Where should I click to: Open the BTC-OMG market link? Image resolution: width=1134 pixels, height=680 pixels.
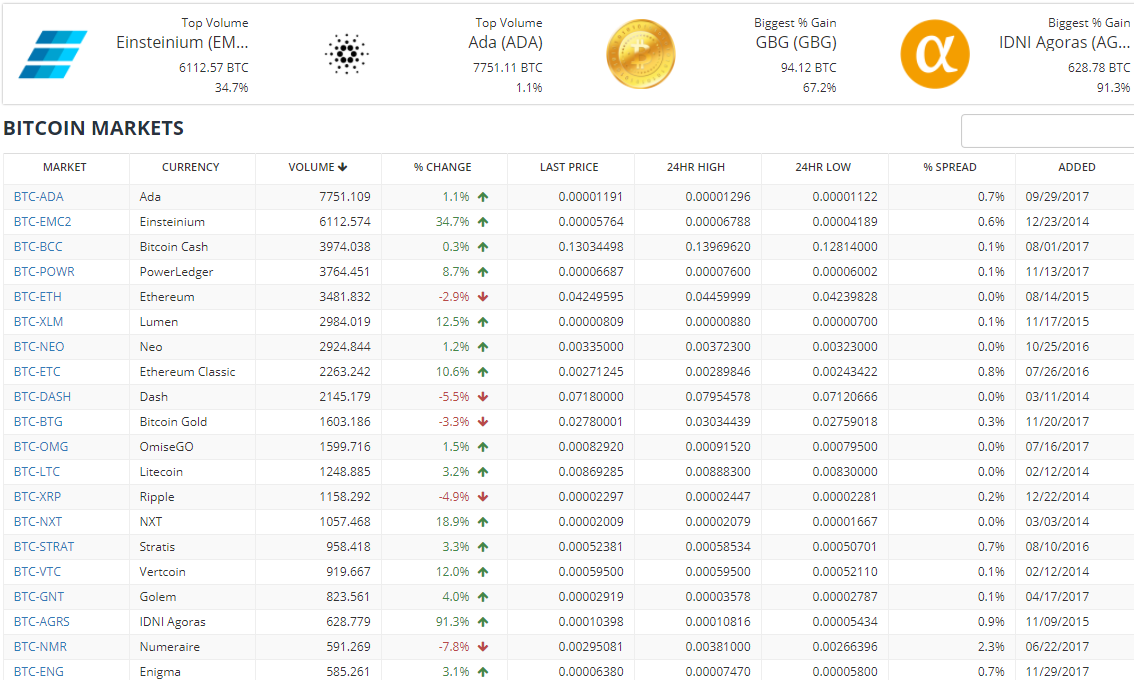(x=40, y=446)
